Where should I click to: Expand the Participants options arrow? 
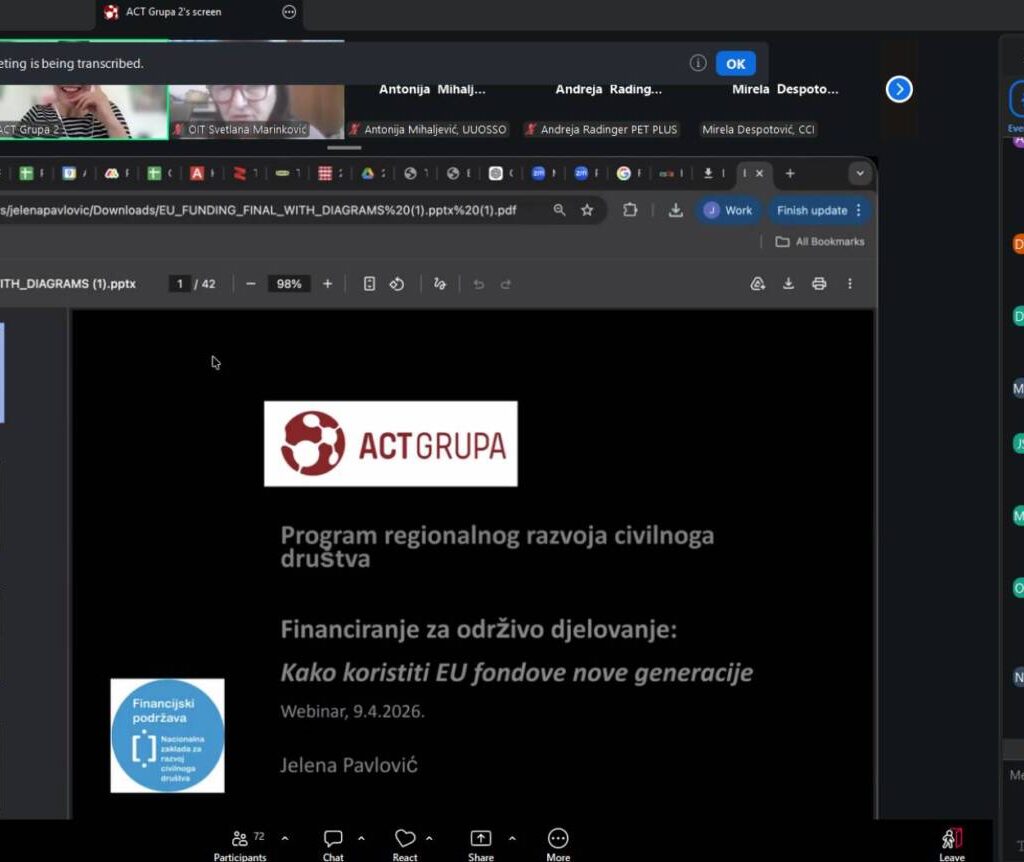click(285, 838)
